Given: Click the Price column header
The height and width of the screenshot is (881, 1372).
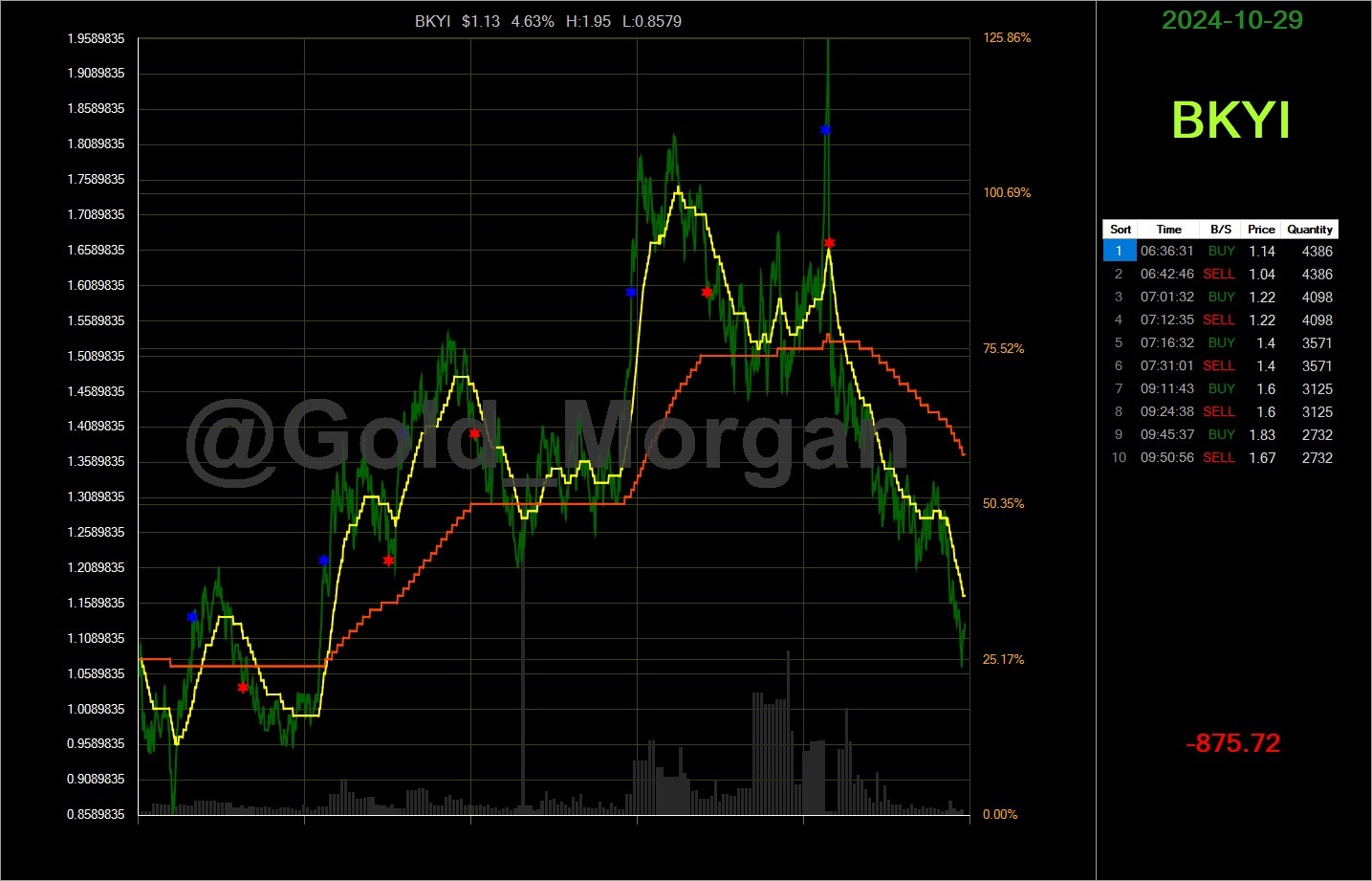Looking at the screenshot, I should [1261, 230].
